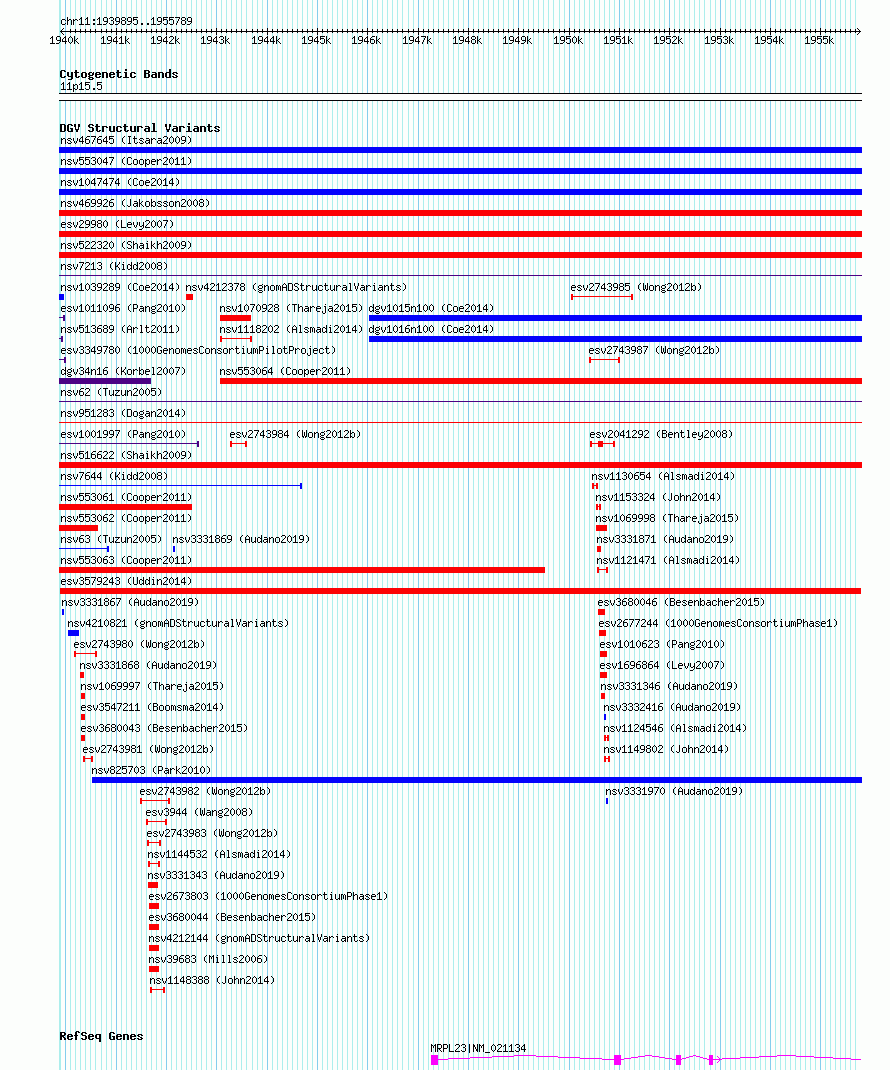Select nsv1124546 (Alsmadi2014) label

coord(674,728)
